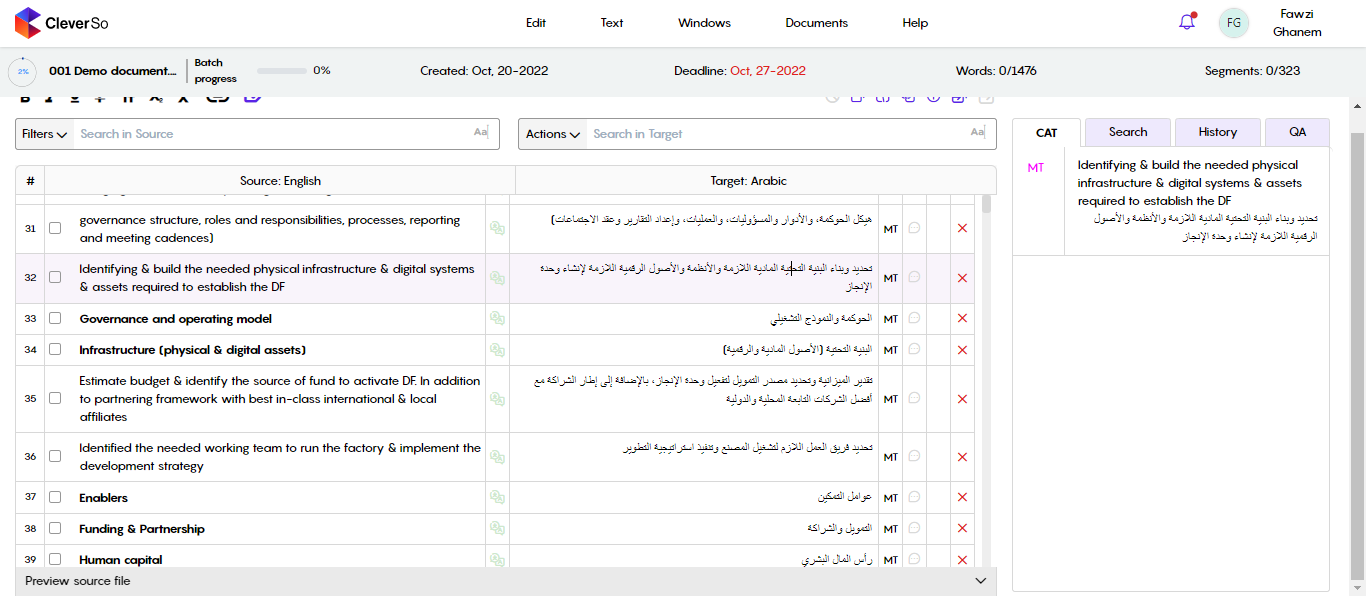Check the checkbox for segment 36
Screen dimensions: 1366x596
click(x=55, y=456)
